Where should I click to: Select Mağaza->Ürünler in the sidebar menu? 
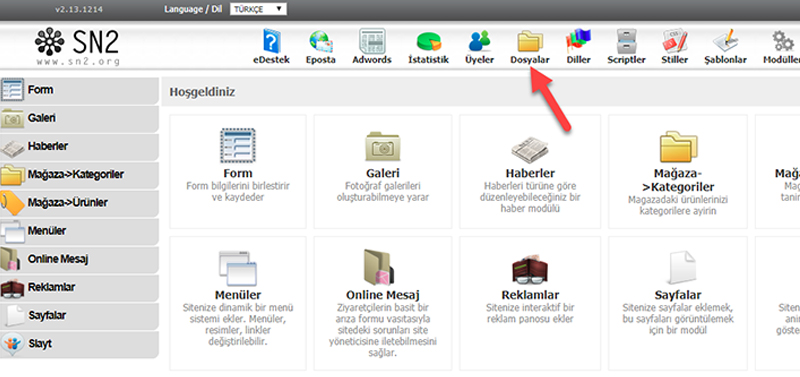(x=79, y=203)
